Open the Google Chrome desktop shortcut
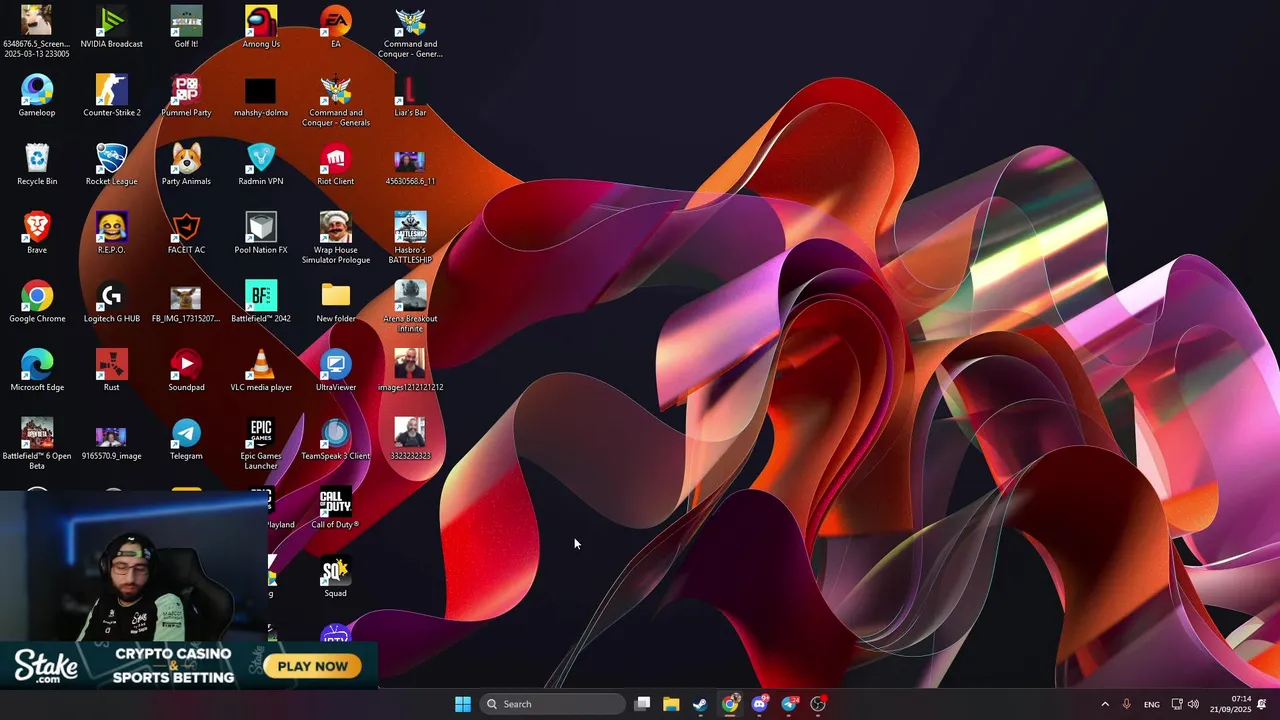This screenshot has width=1280, height=720. (x=37, y=303)
